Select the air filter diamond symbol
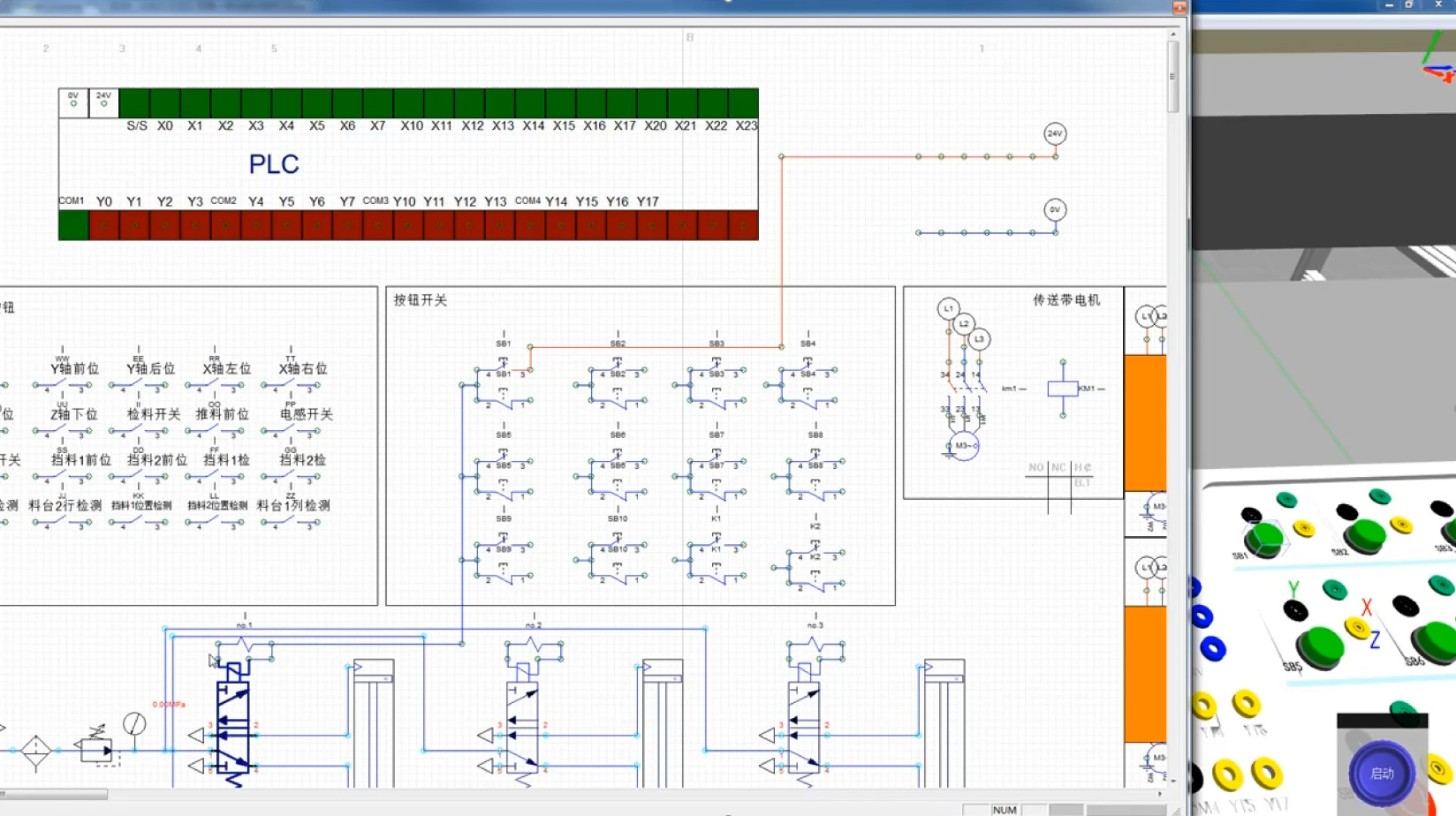 pyautogui.click(x=35, y=751)
